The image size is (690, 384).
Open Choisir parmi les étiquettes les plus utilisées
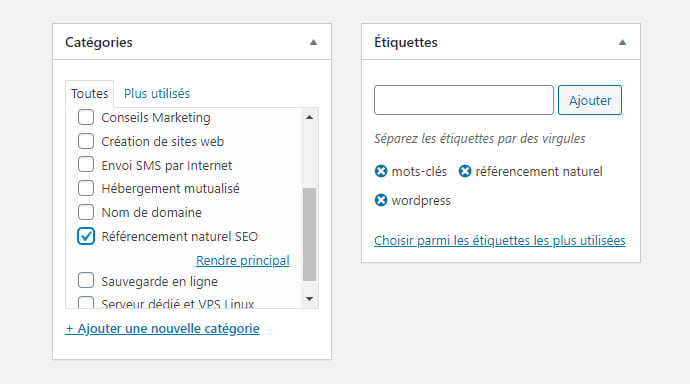click(x=499, y=241)
